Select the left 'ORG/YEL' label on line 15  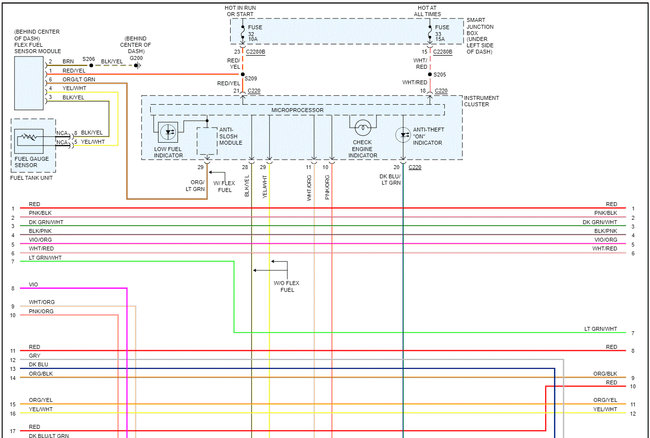tap(41, 400)
